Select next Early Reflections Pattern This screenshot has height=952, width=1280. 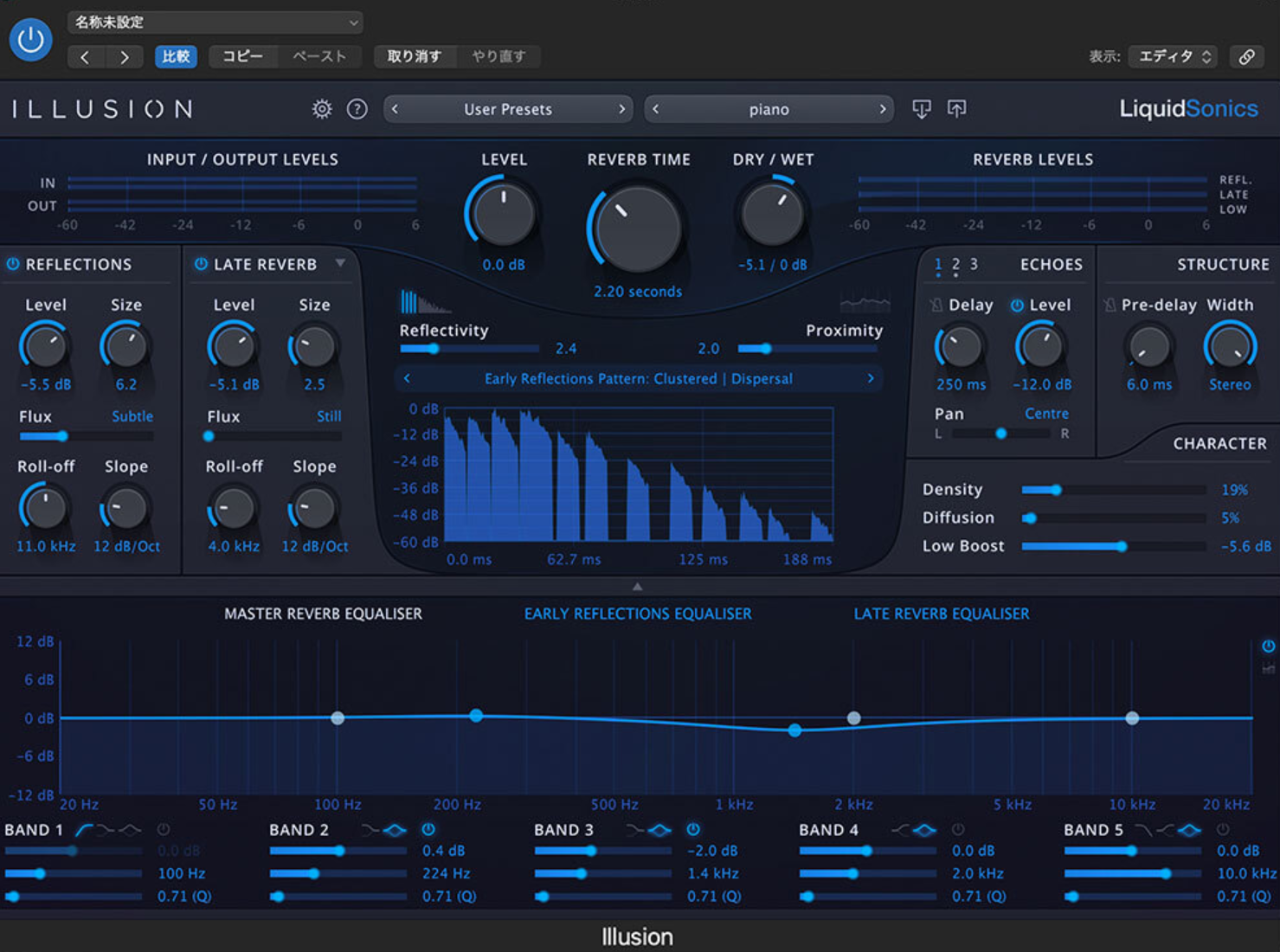click(x=871, y=378)
